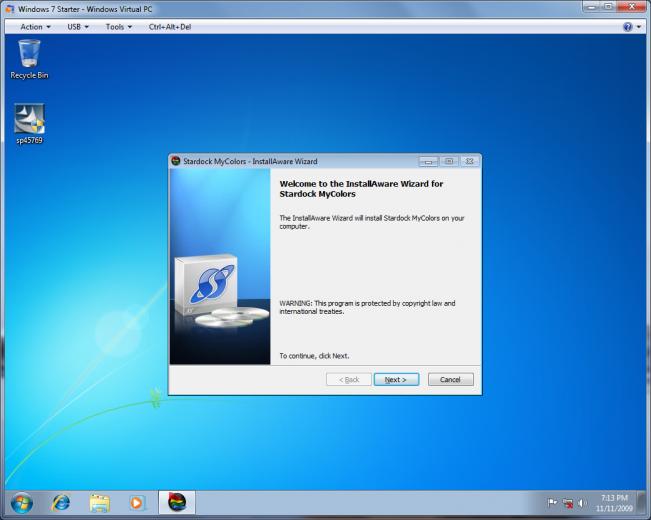Click the "To continue, click Next." text
Viewport: 651px width, 520px height.
tap(314, 356)
